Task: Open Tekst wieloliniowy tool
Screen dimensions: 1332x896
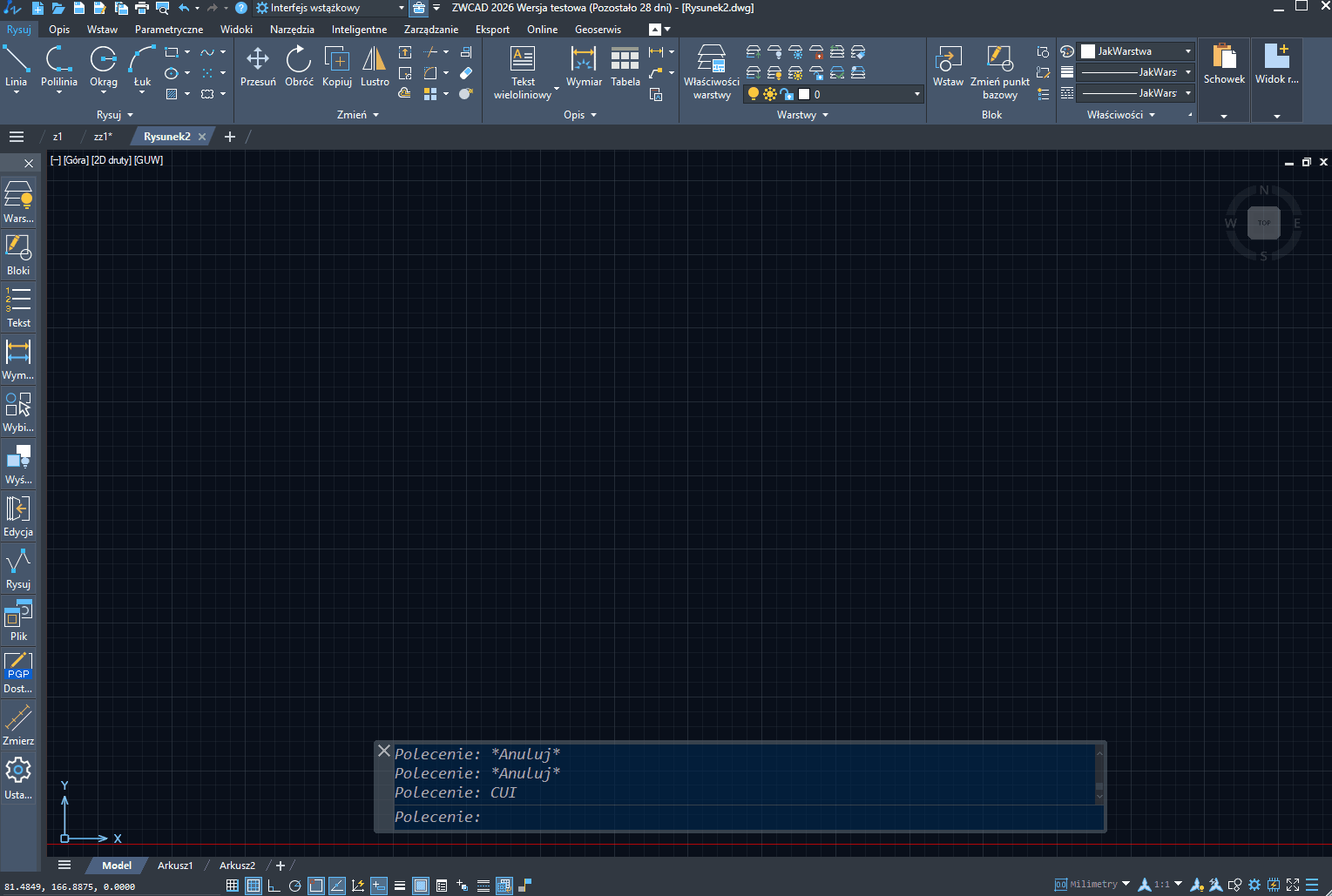Action: 523,73
